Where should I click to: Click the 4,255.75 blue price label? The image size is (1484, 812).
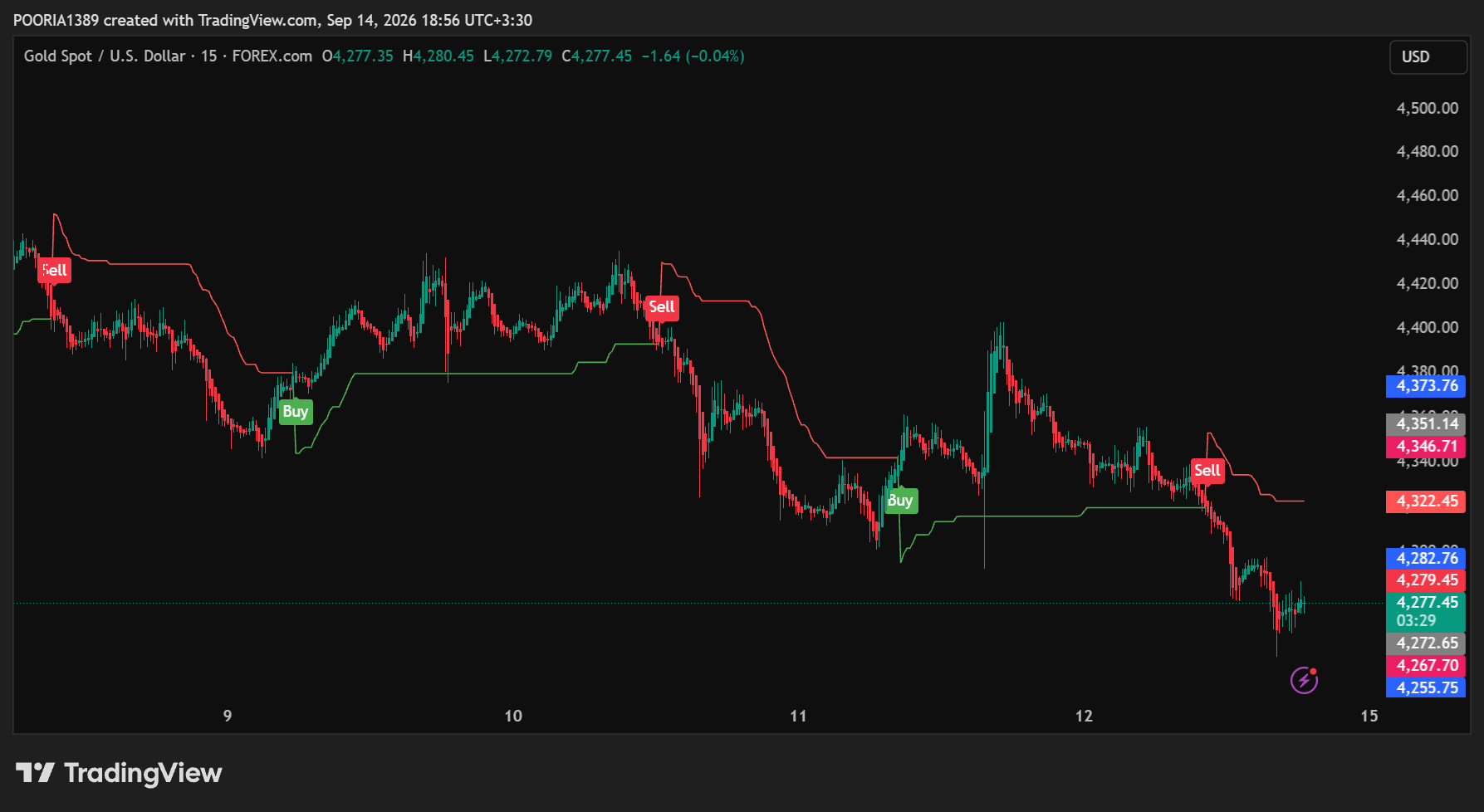(1426, 687)
